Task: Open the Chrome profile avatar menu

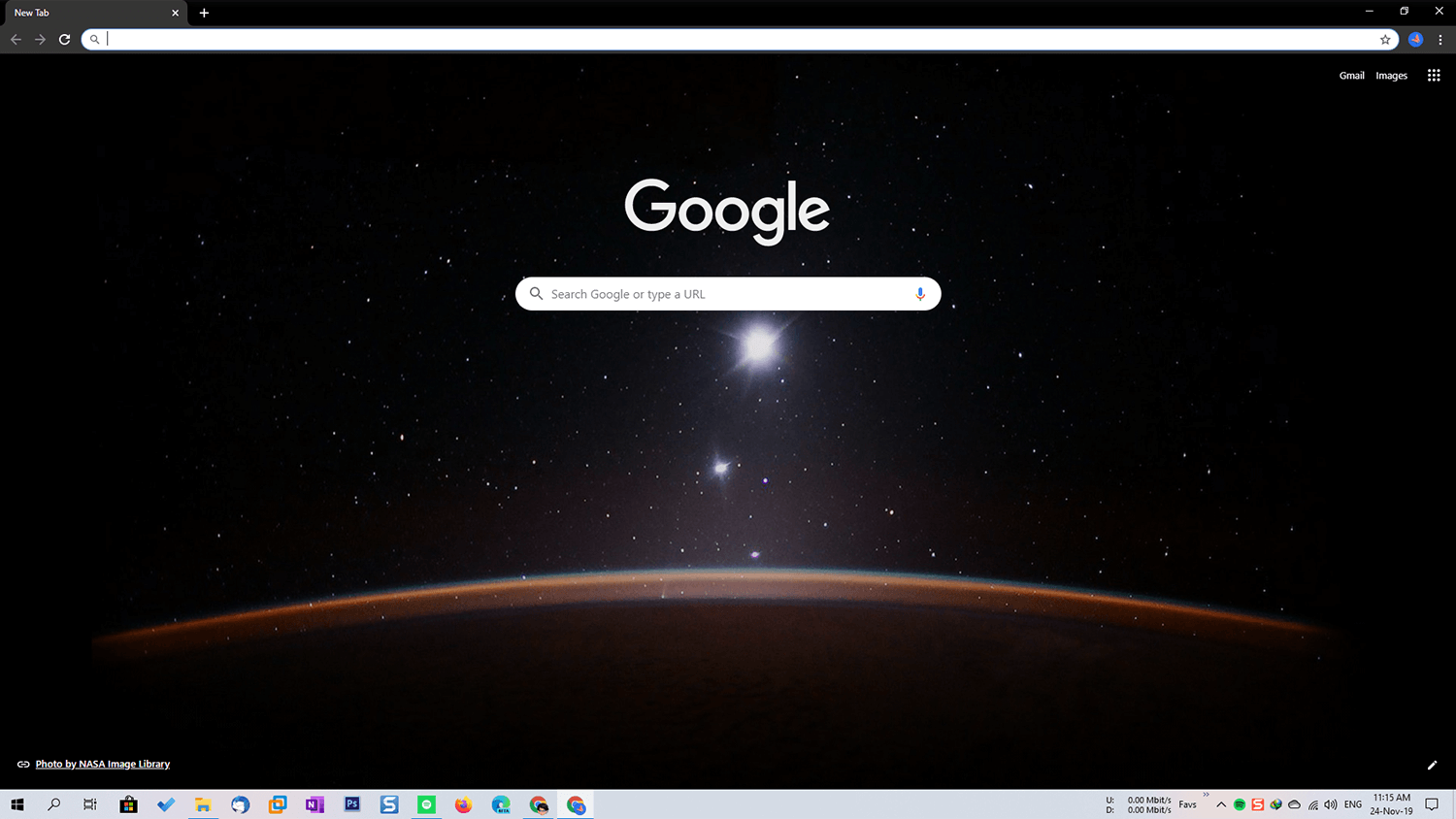Action: pyautogui.click(x=1415, y=40)
